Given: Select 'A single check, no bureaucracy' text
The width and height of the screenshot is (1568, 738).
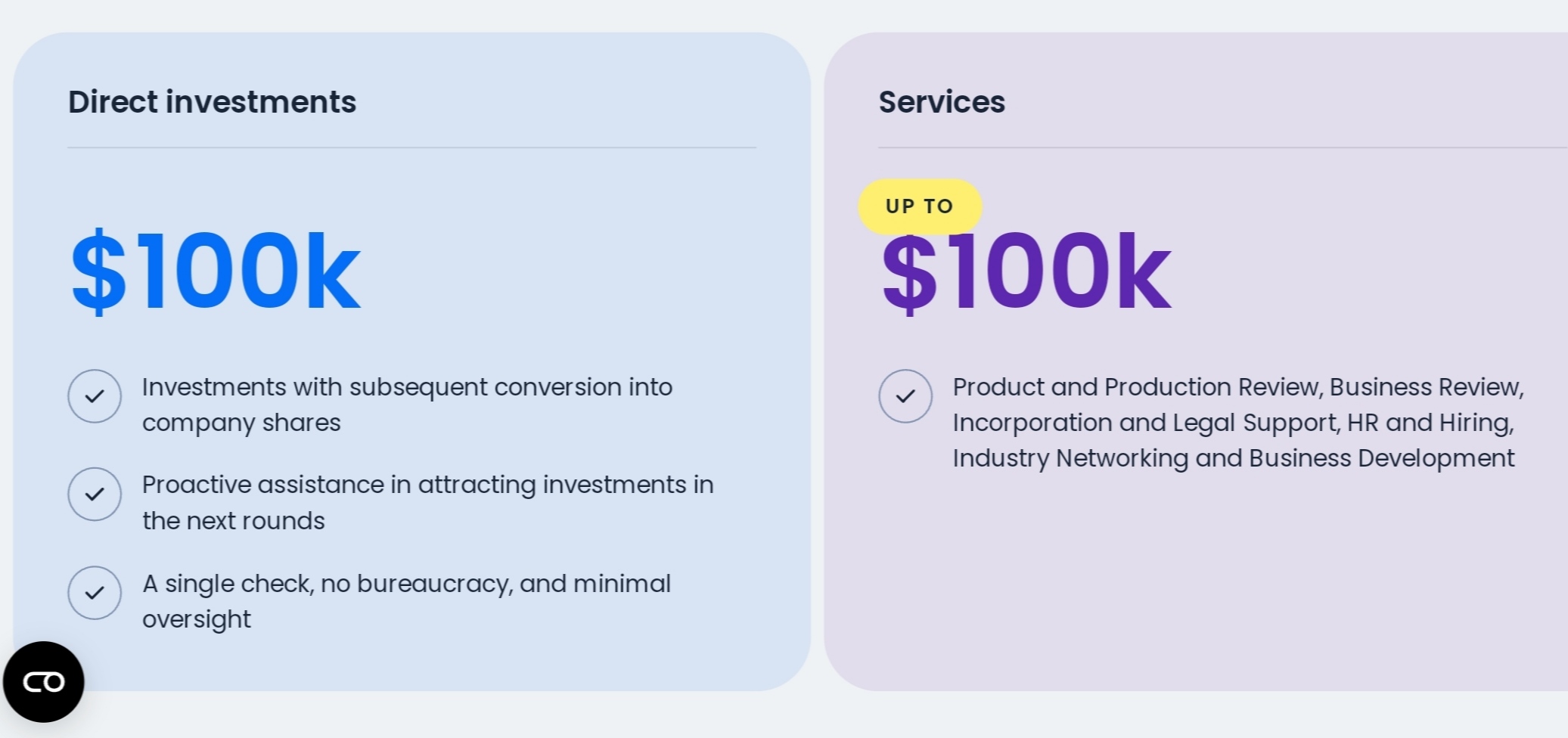Looking at the screenshot, I should tap(406, 601).
